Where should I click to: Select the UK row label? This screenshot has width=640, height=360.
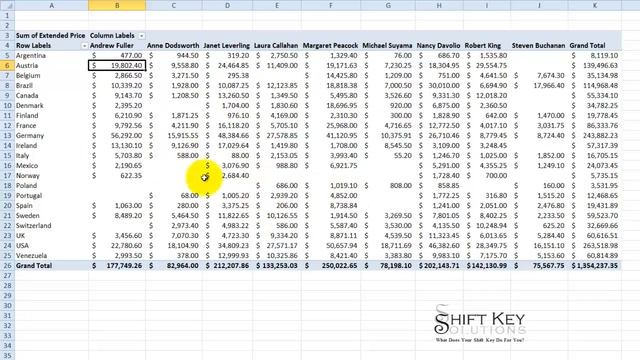point(51,236)
